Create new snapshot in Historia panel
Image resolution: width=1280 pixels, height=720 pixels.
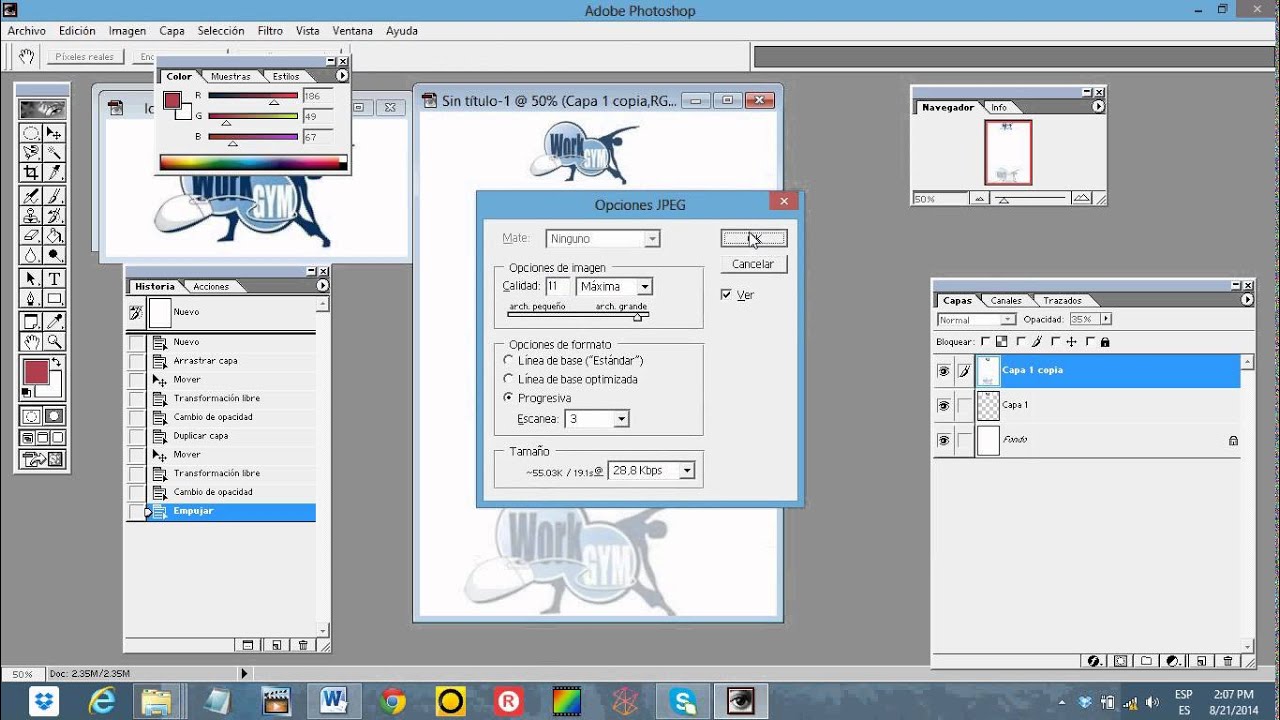point(276,645)
